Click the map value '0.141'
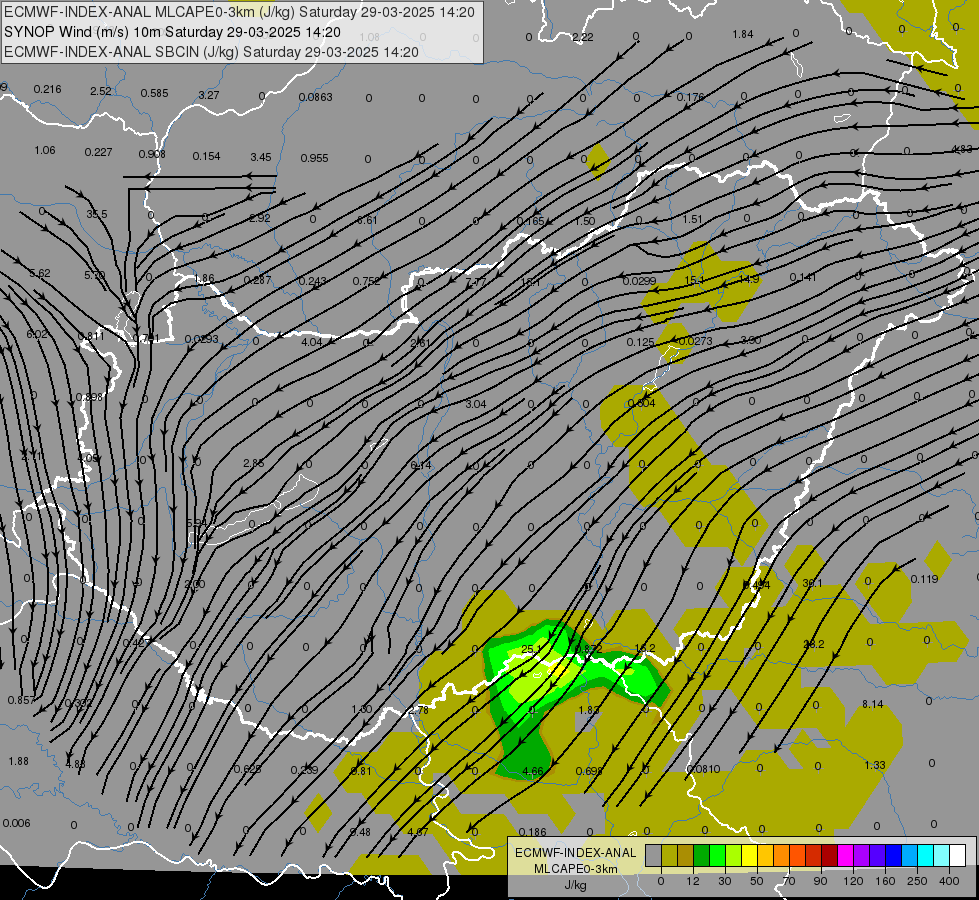The height and width of the screenshot is (900, 979). (x=802, y=277)
